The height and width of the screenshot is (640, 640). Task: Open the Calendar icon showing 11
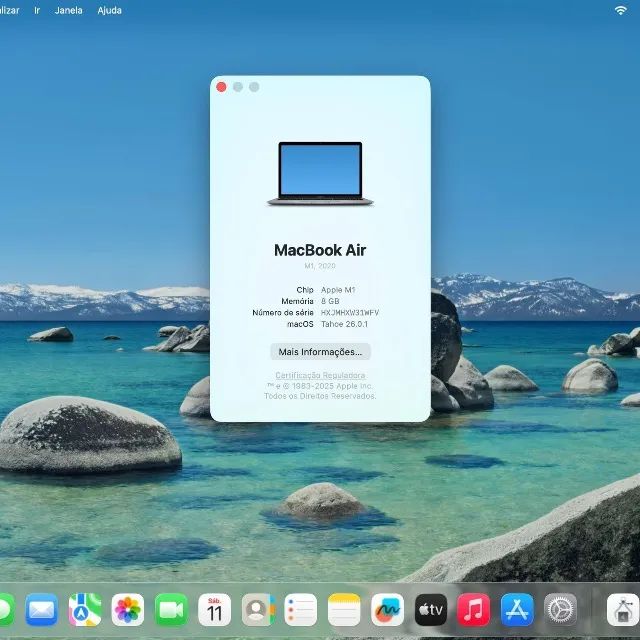click(x=214, y=610)
